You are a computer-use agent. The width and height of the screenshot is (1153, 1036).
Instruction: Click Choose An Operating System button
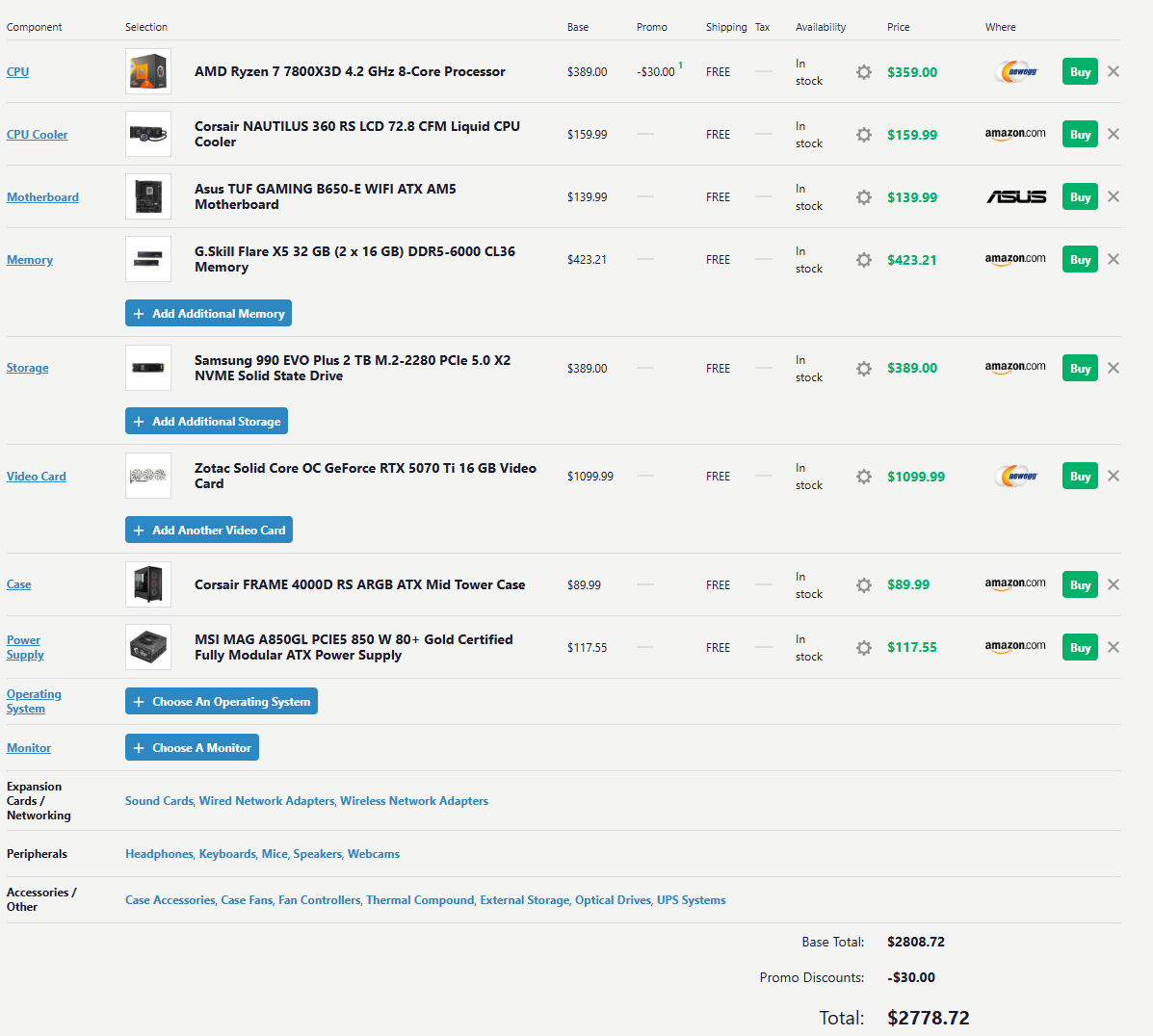(x=222, y=702)
